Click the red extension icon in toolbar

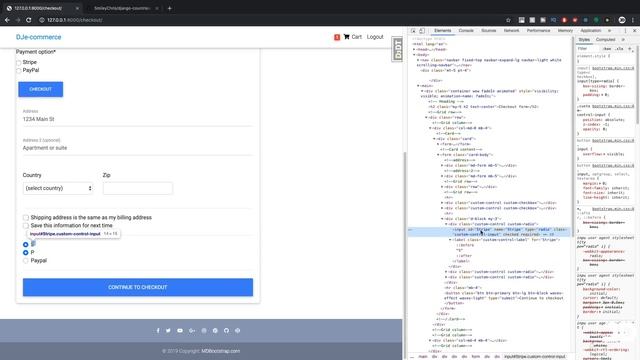tap(564, 20)
